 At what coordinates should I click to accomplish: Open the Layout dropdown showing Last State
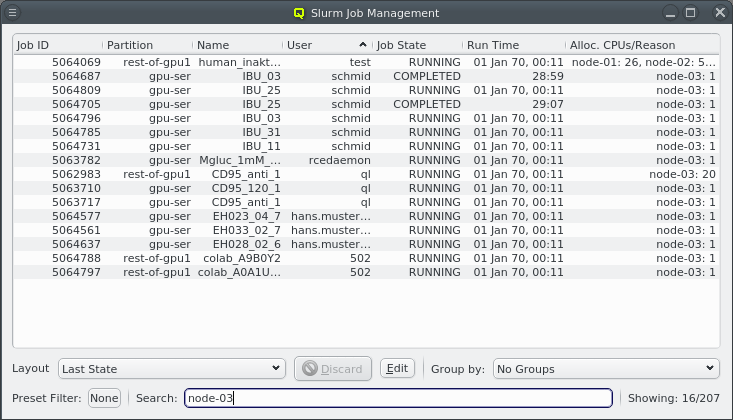(172, 369)
